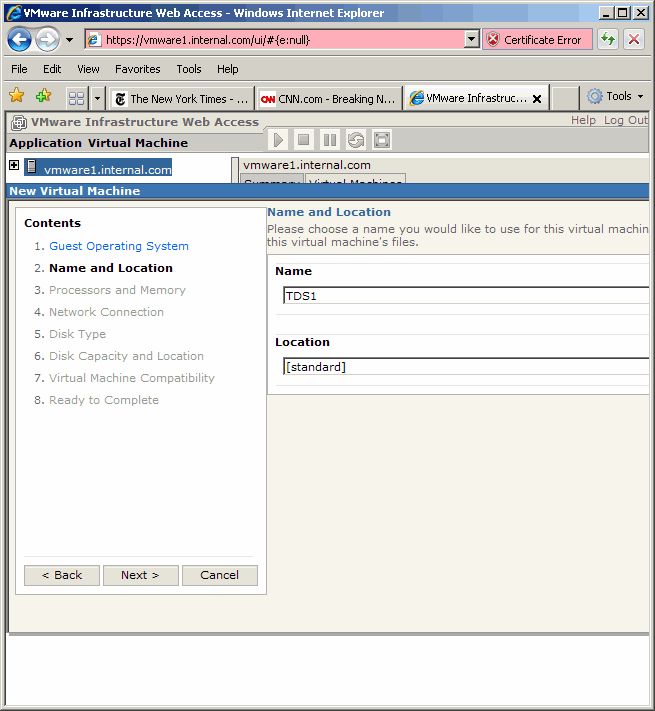Click the Add to Favorites icon
The width and height of the screenshot is (655, 711).
point(43,97)
